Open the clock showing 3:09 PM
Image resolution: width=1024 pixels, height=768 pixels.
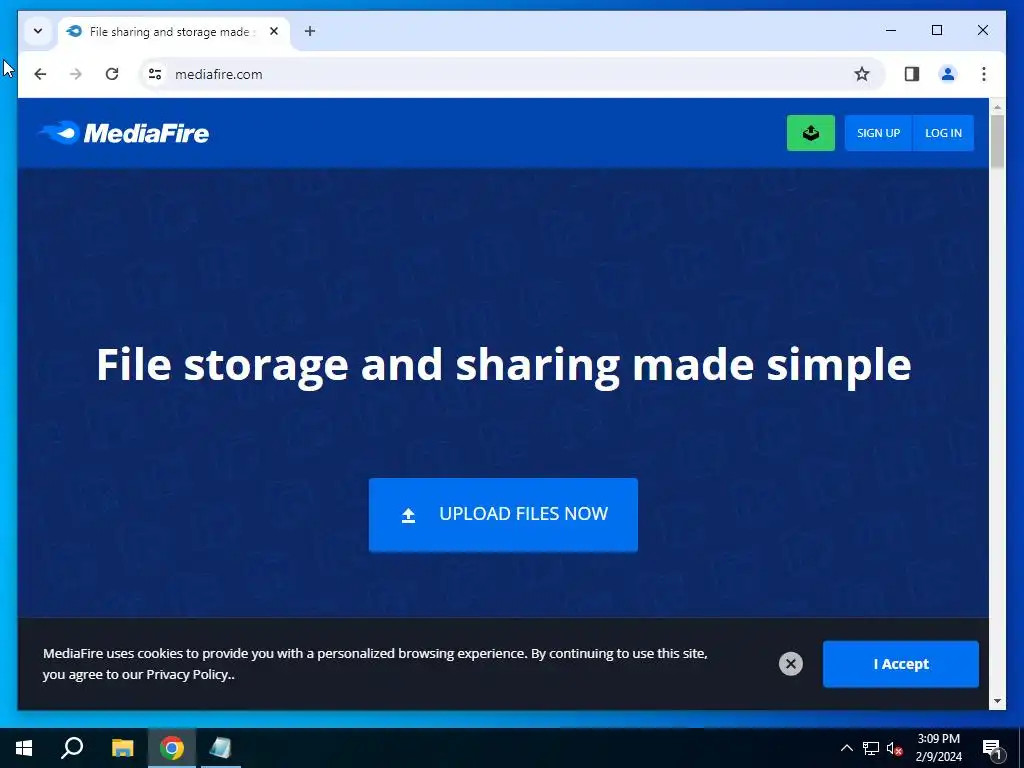[938, 748]
